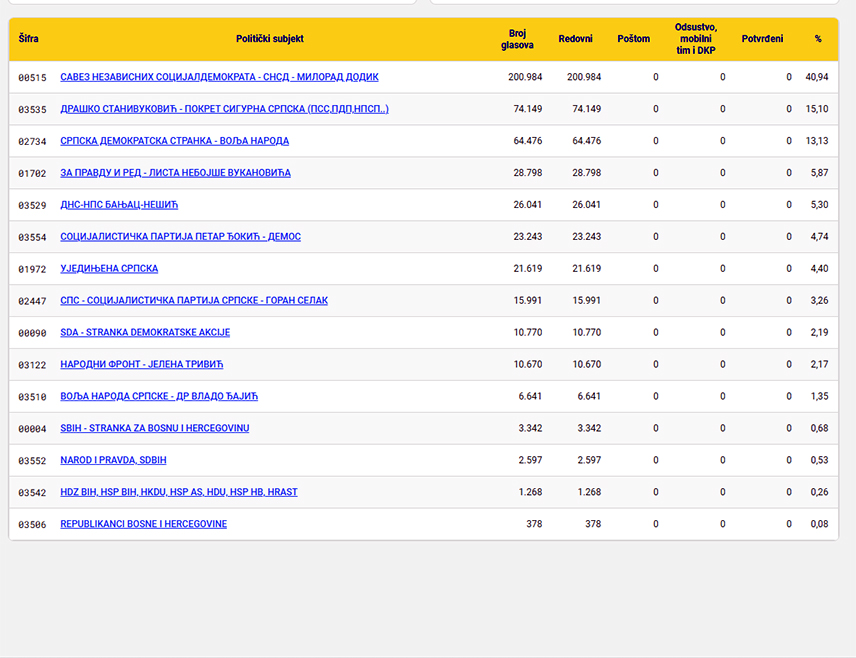Select party code 00515
The height and width of the screenshot is (658, 856).
32,78
